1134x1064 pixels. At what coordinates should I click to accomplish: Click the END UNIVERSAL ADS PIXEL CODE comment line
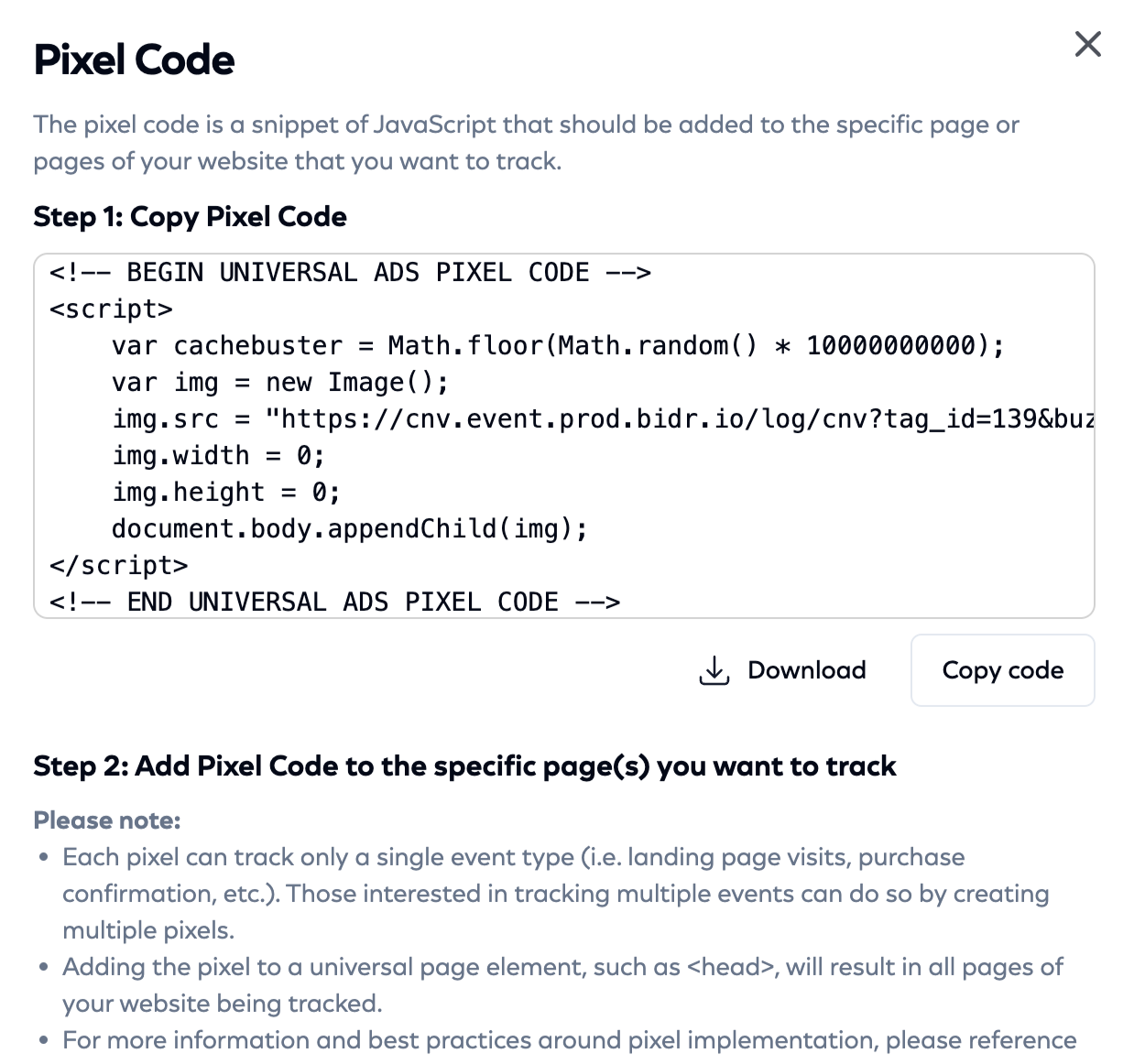335,603
